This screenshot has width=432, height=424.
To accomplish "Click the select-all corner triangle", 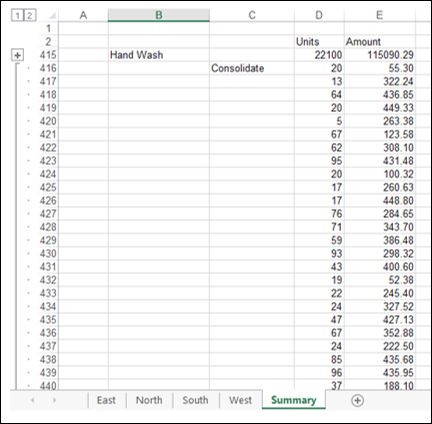I will click(x=52, y=16).
